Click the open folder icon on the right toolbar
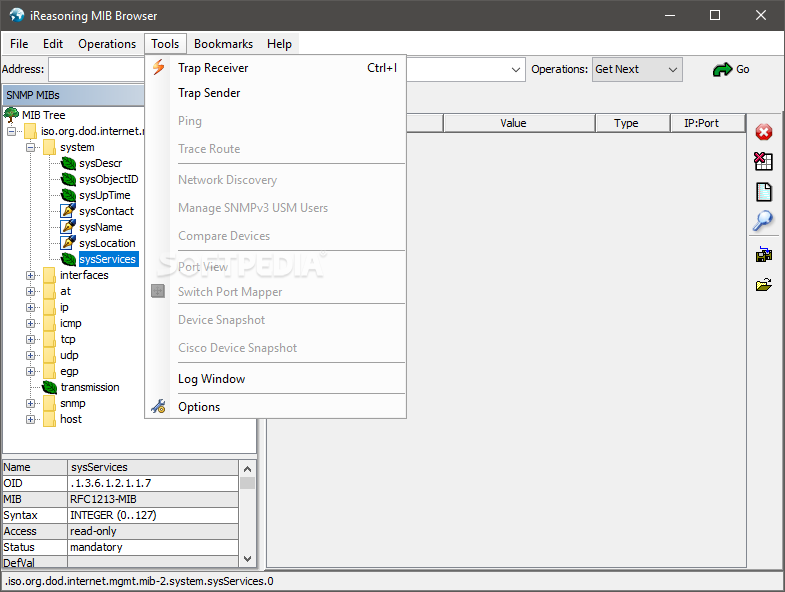The image size is (785, 592). 763,285
